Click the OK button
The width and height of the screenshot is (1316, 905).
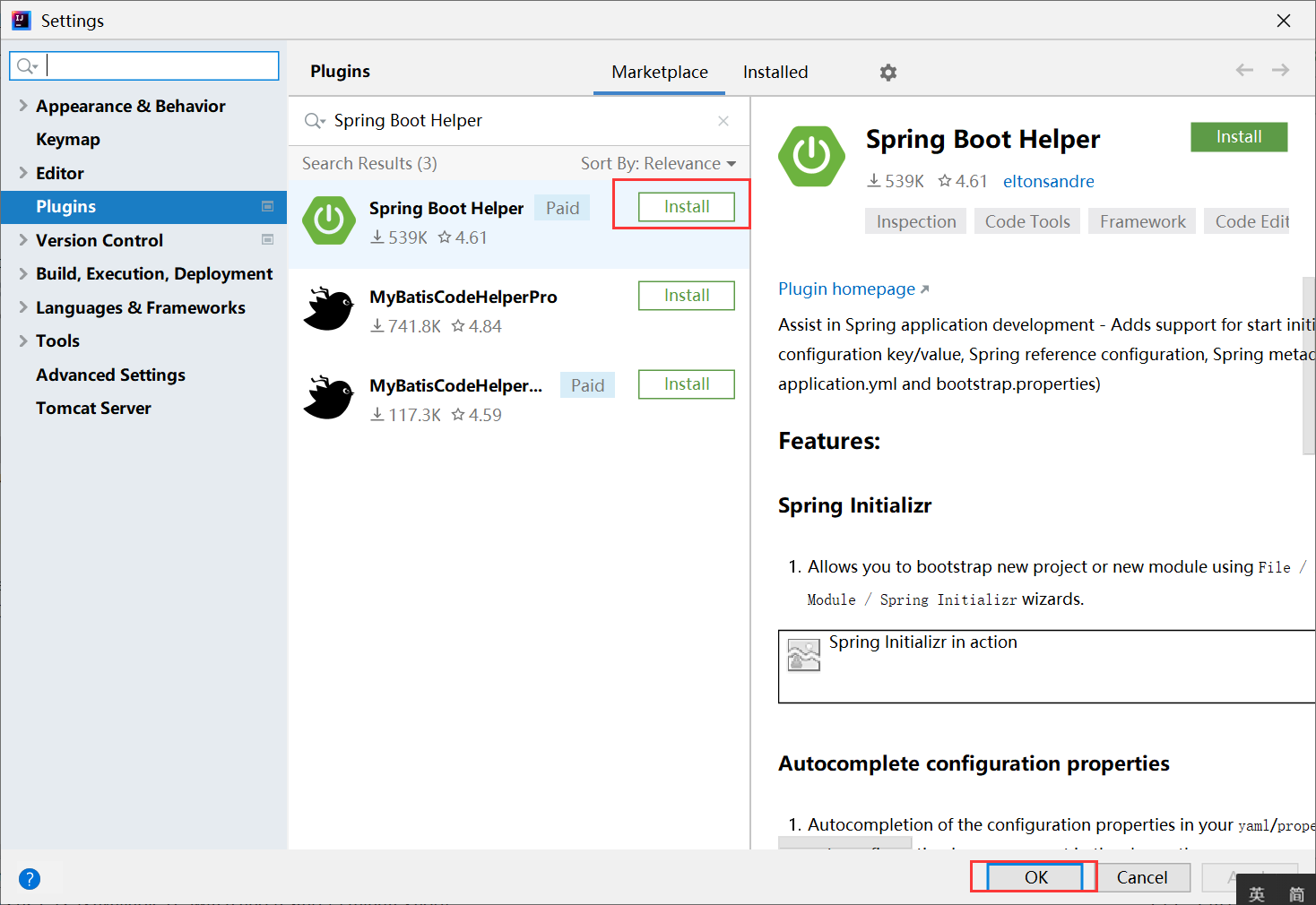click(1036, 877)
